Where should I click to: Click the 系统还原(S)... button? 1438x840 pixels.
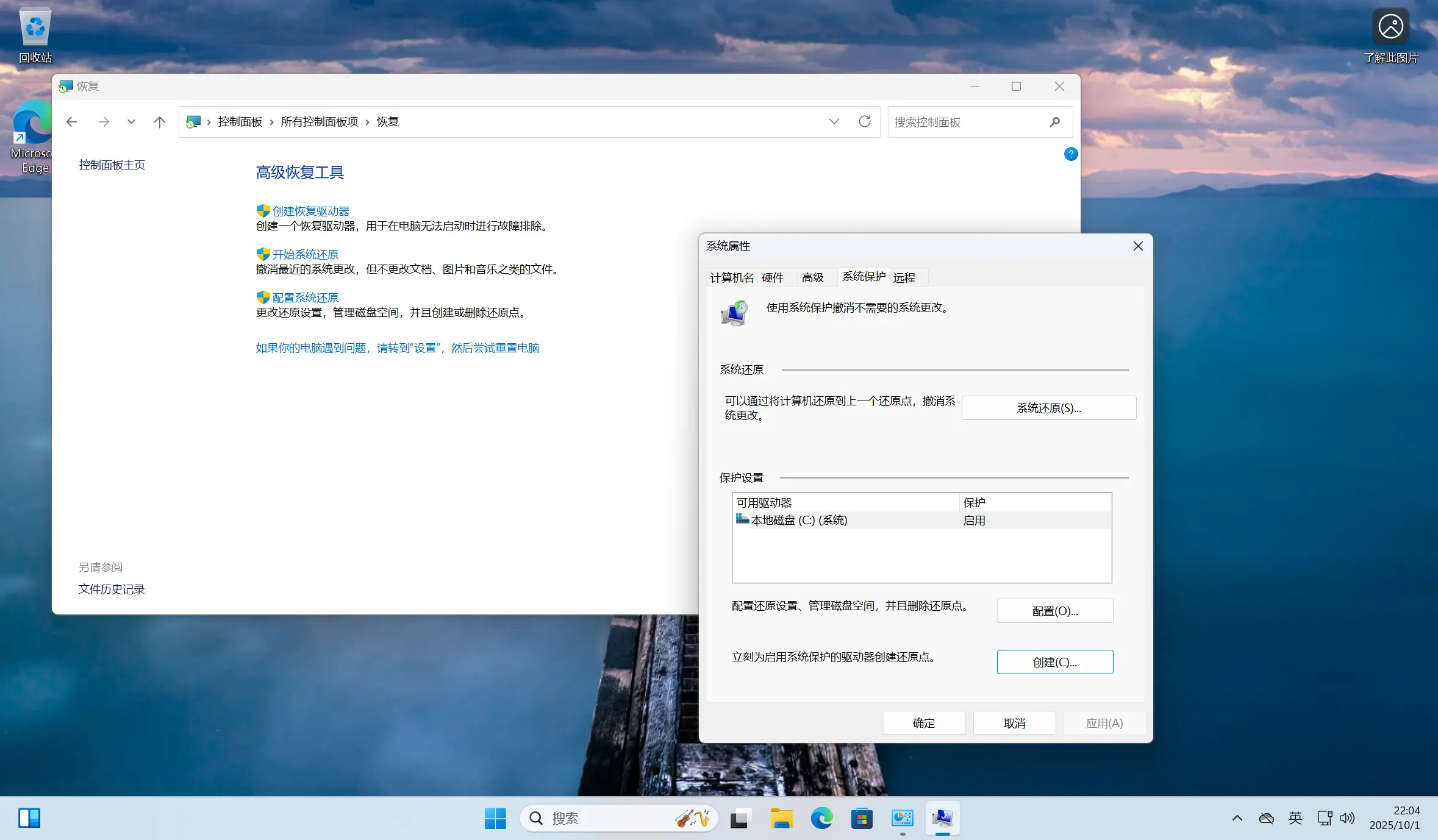click(x=1048, y=408)
